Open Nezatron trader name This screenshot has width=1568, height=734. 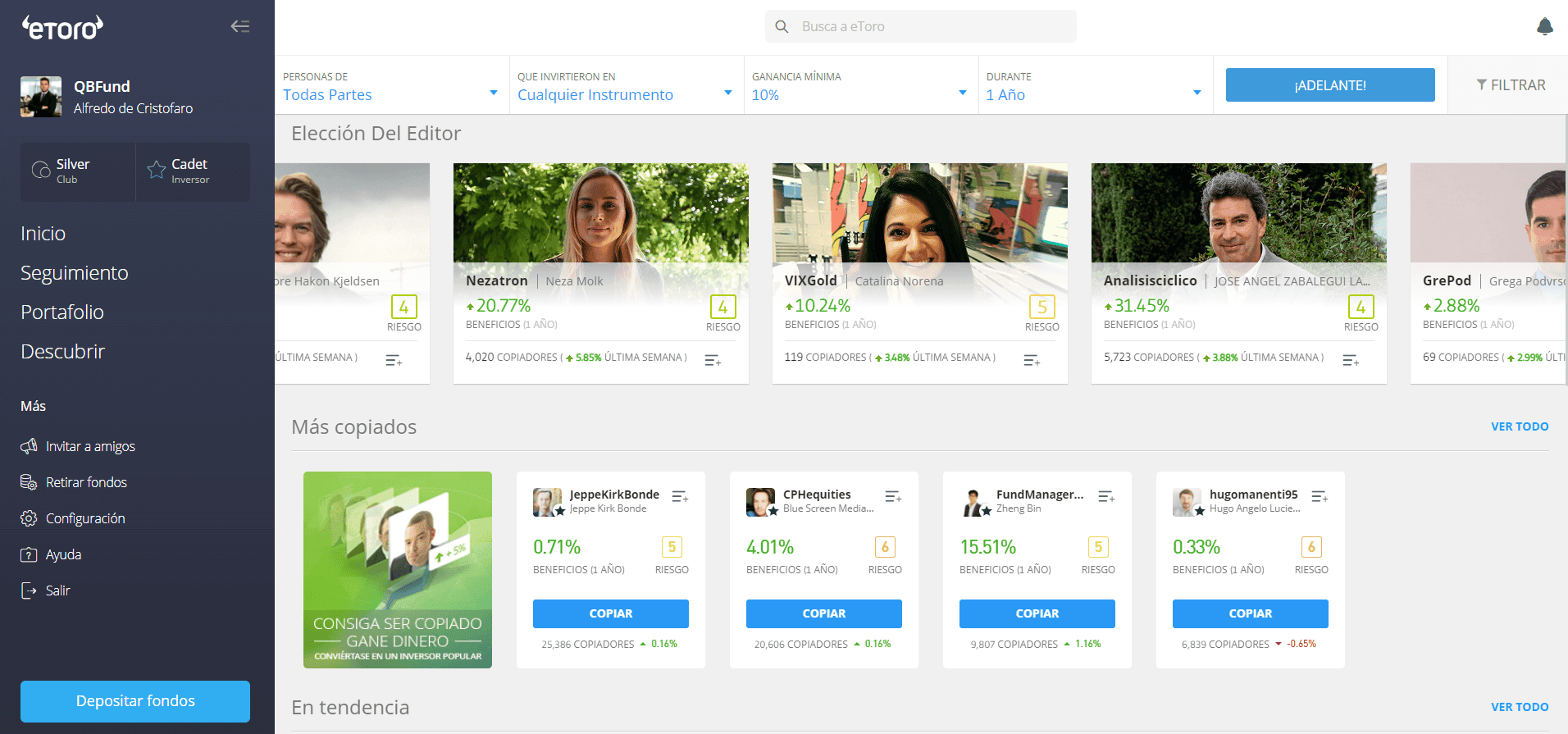tap(497, 280)
